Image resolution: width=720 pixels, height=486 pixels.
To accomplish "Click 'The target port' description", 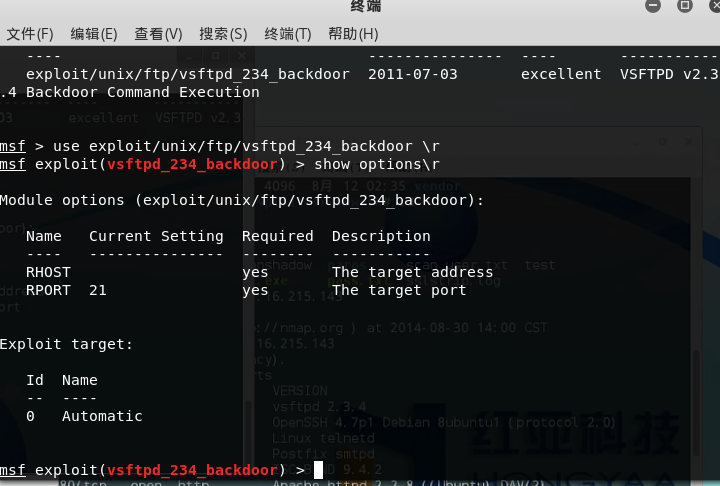I will pos(399,290).
